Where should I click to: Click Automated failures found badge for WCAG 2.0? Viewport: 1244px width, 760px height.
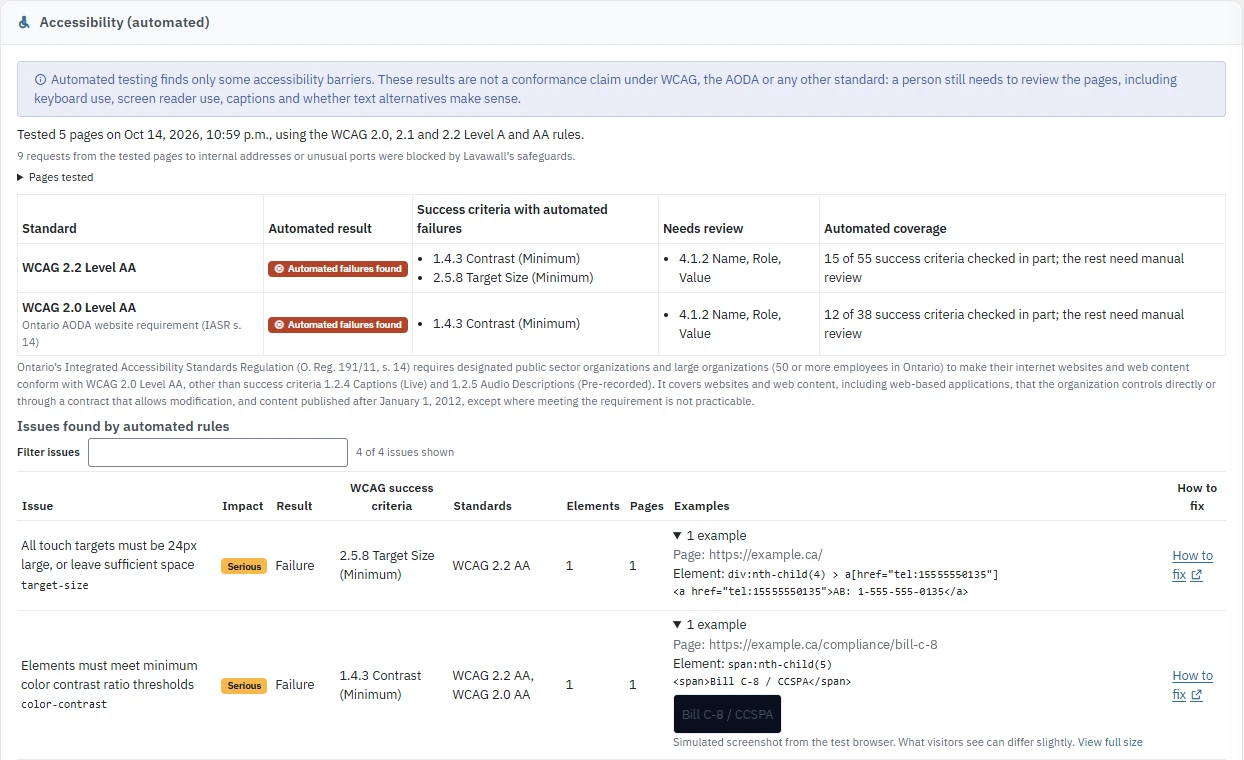pos(338,325)
